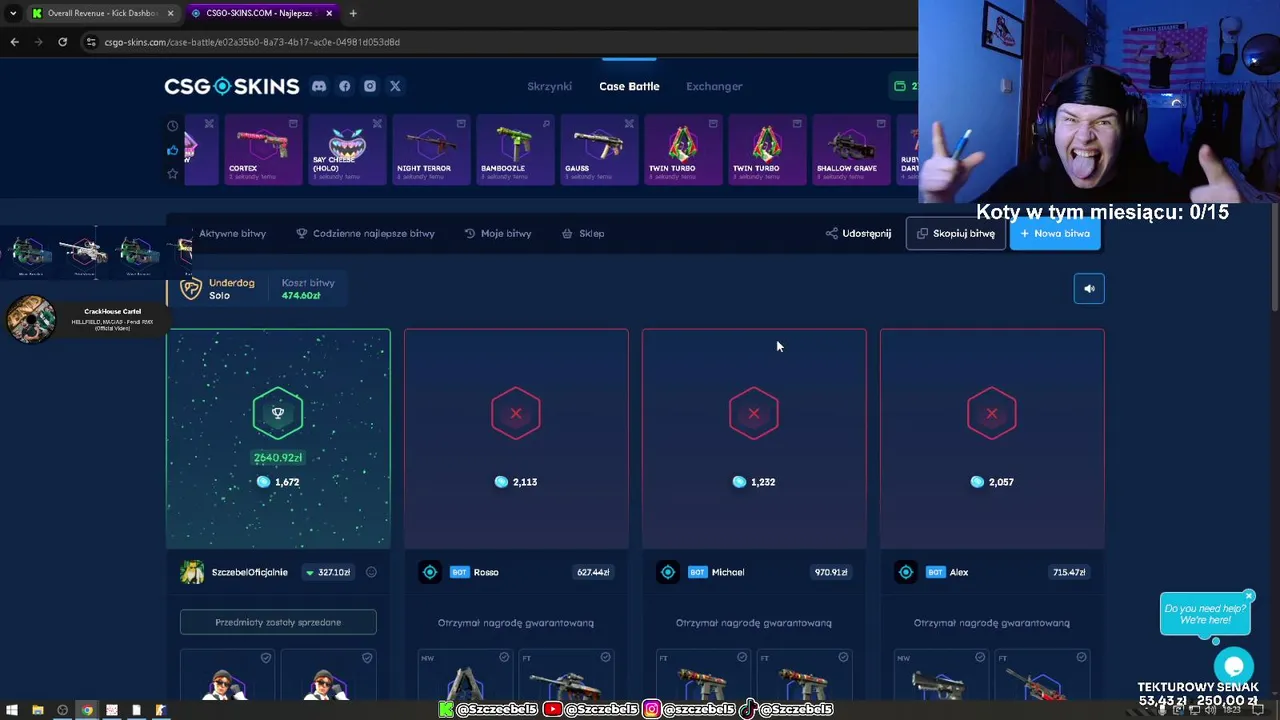Click the green wallet icon in the header
The image size is (1280, 720).
[x=900, y=86]
